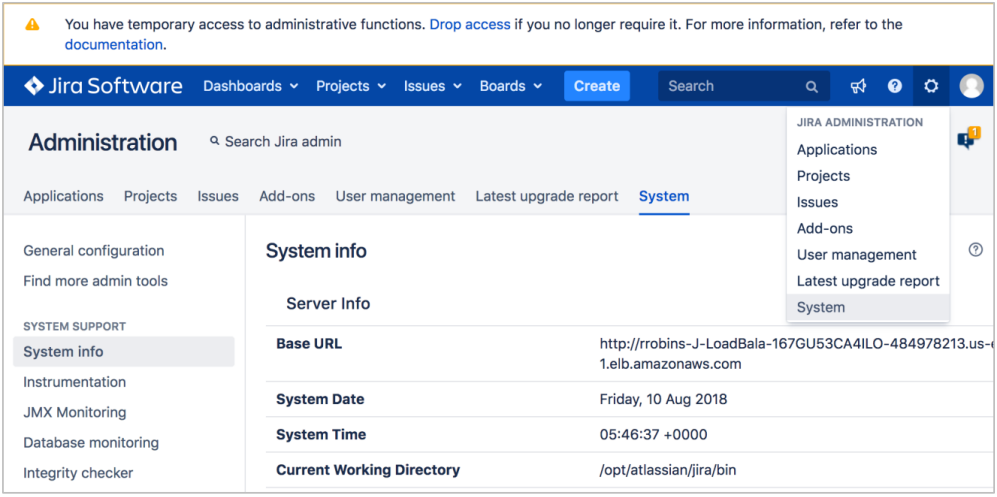This screenshot has height=497, width=997.
Task: Choose Projects in the gear dropdown menu
Action: pos(868,176)
